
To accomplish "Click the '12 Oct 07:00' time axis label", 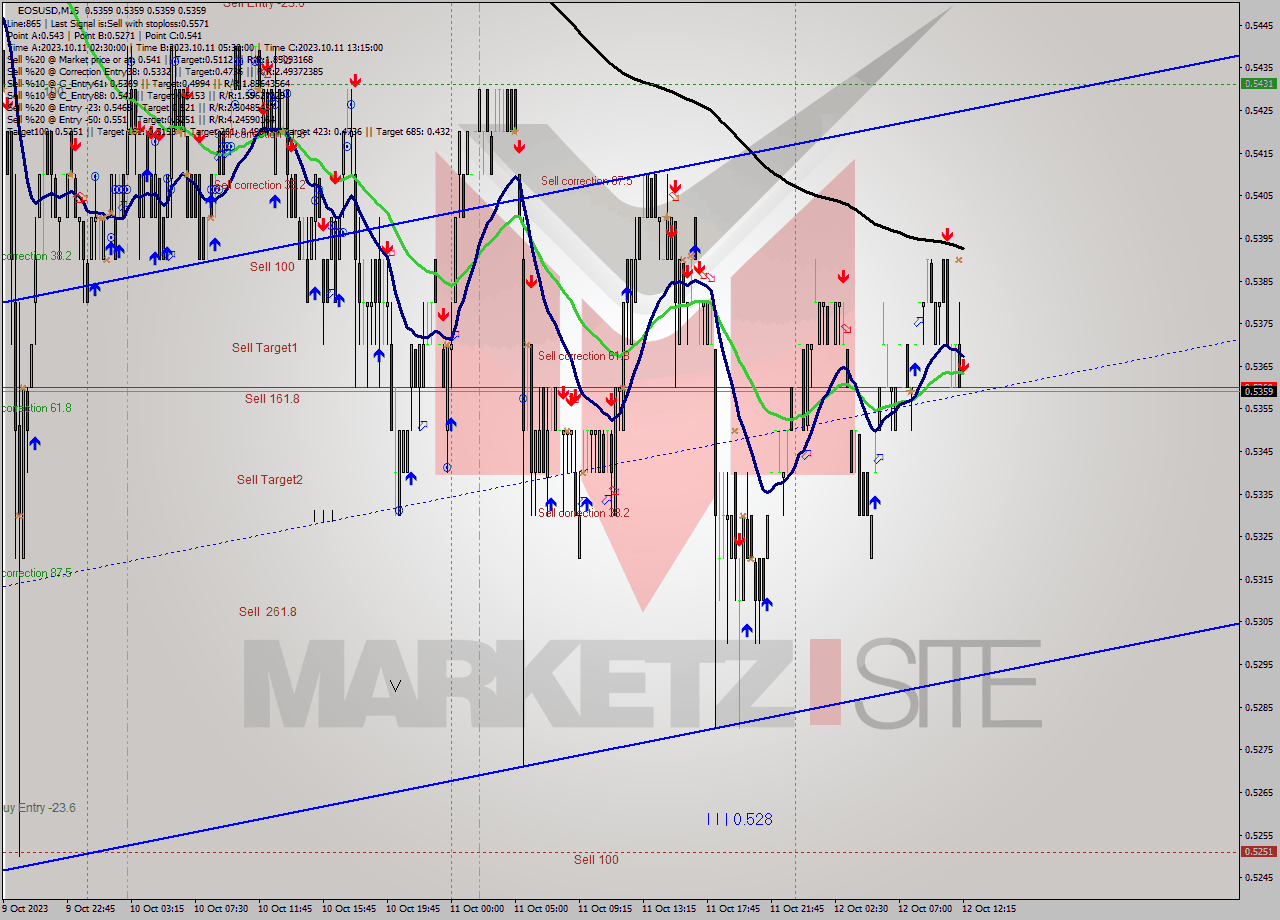I will (x=924, y=909).
